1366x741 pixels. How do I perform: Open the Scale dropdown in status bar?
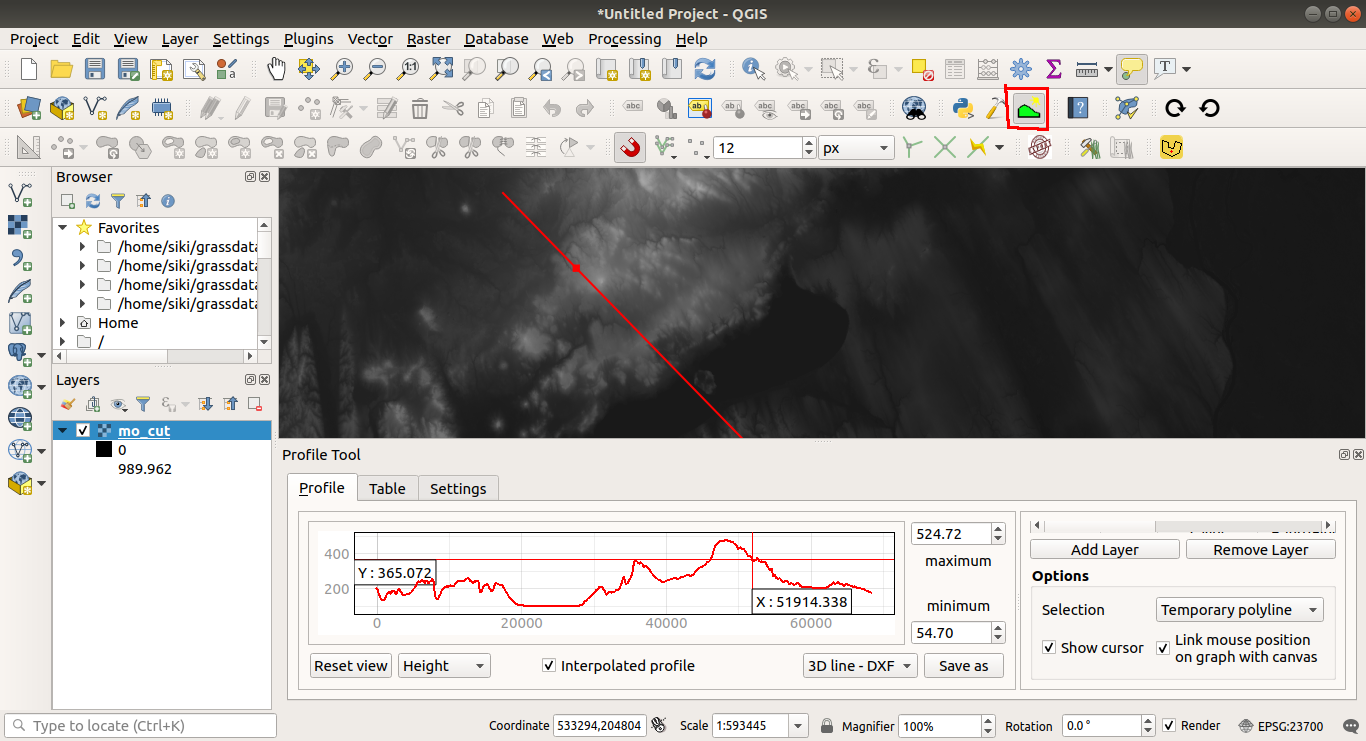pos(798,726)
